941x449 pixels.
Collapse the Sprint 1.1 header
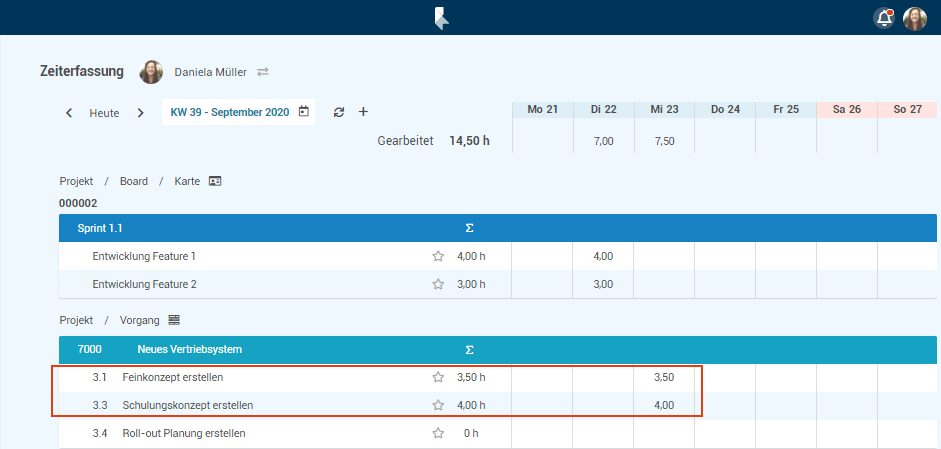498,228
